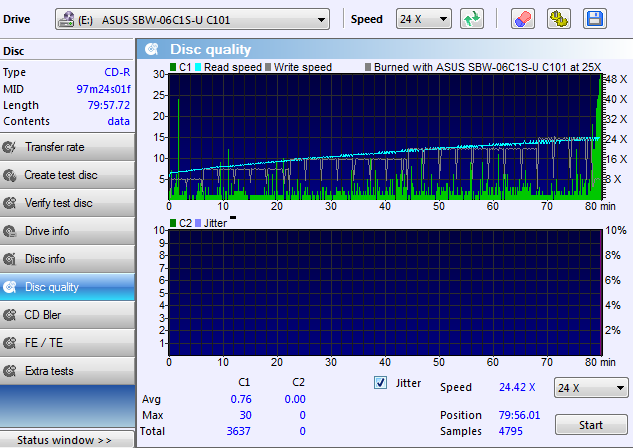This screenshot has height=448, width=633.
Task: Click the cyan Read speed legend swatch
Action: click(198, 67)
